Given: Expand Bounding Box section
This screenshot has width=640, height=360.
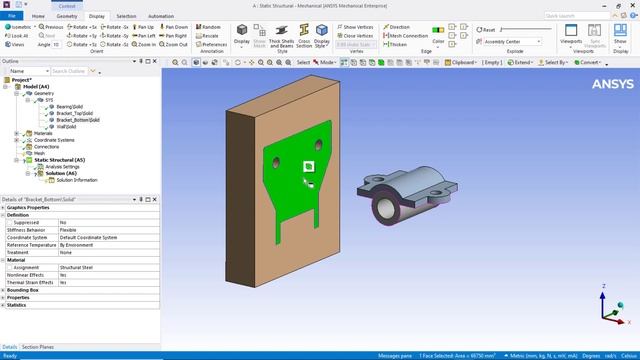Looking at the screenshot, I should [3, 290].
